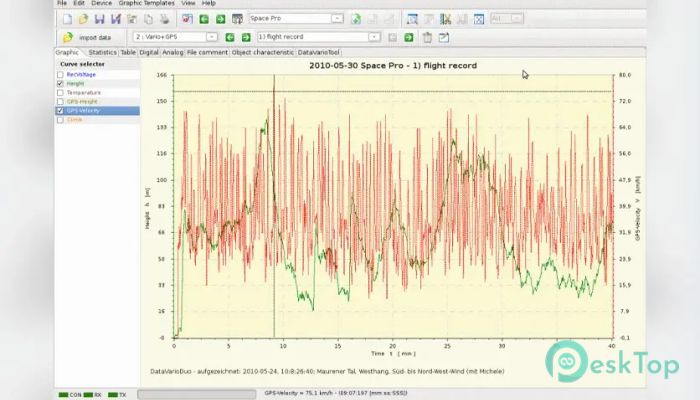Enable the Climb curve checkbox
This screenshot has height=400, width=700.
point(60,120)
